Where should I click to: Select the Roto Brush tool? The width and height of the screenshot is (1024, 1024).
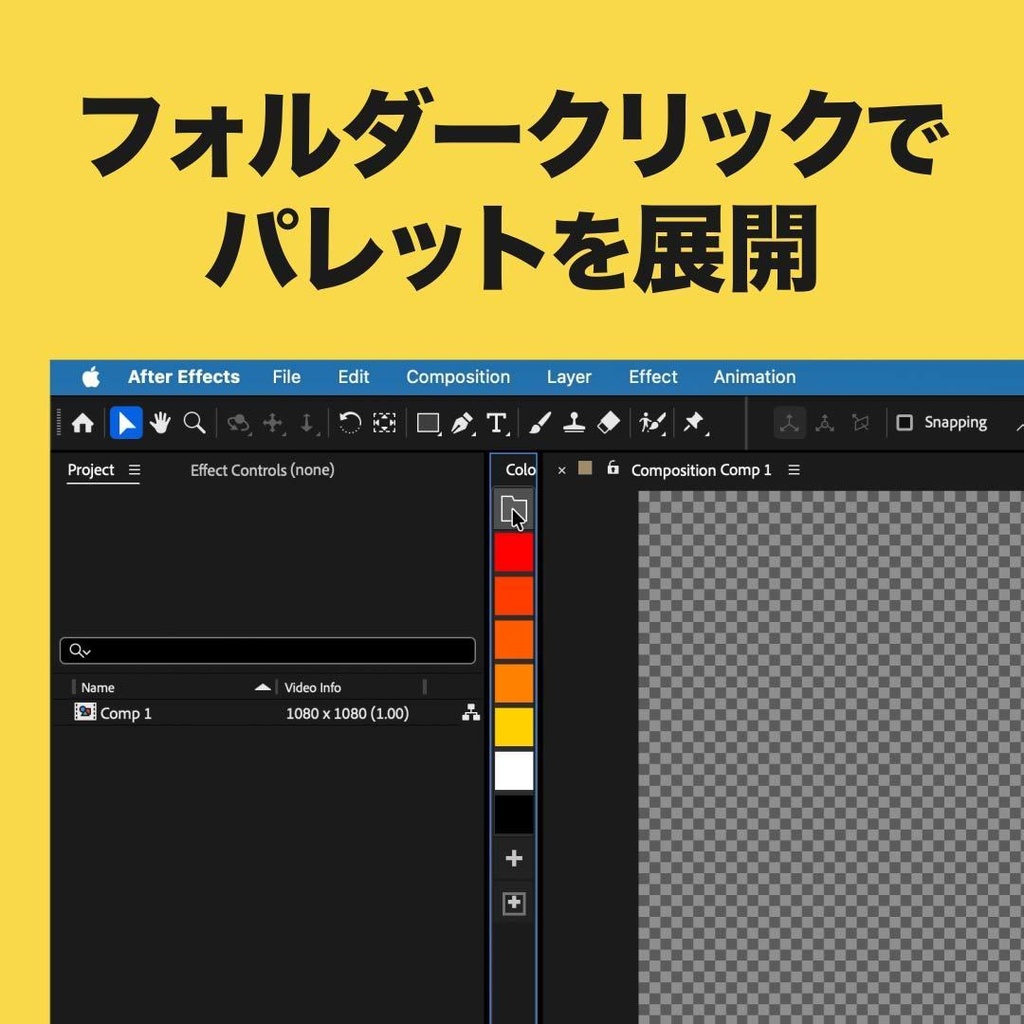coord(651,422)
